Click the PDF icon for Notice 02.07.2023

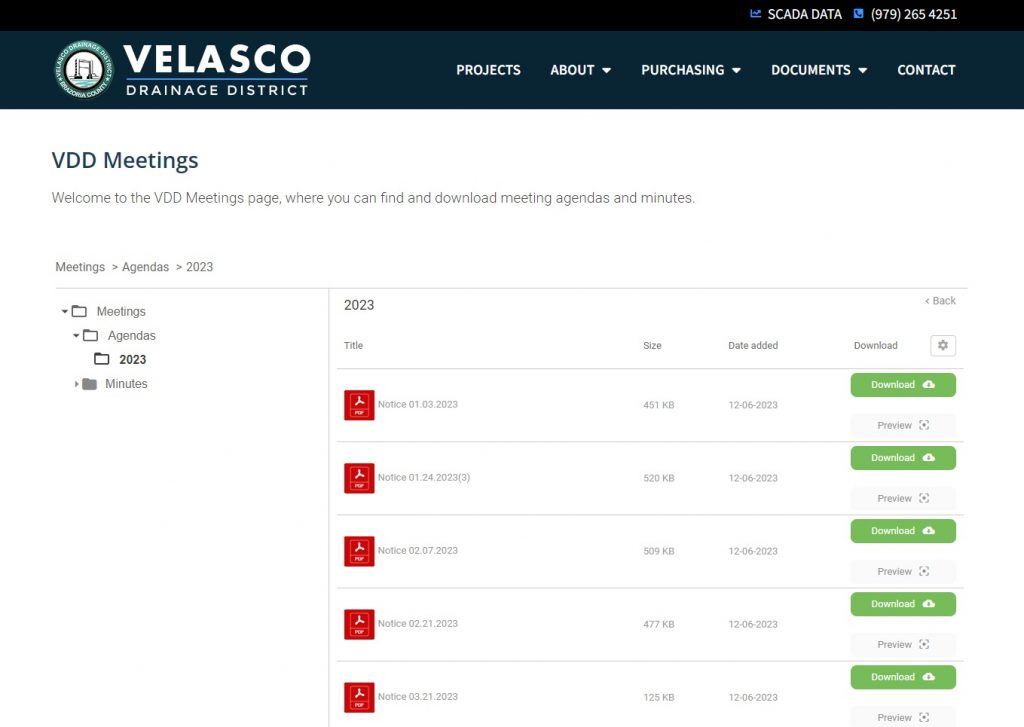pos(359,551)
